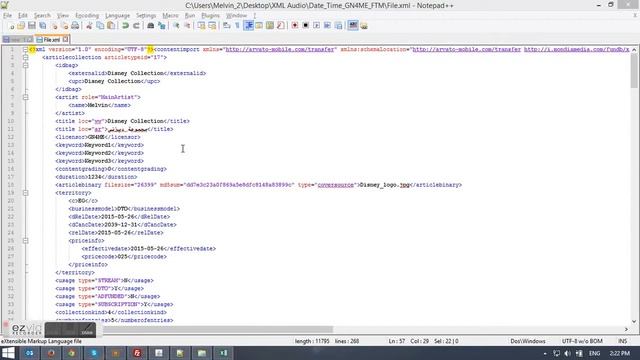Open the user-defined language dialog icon
This screenshot has height=360, width=640.
coord(259,26)
